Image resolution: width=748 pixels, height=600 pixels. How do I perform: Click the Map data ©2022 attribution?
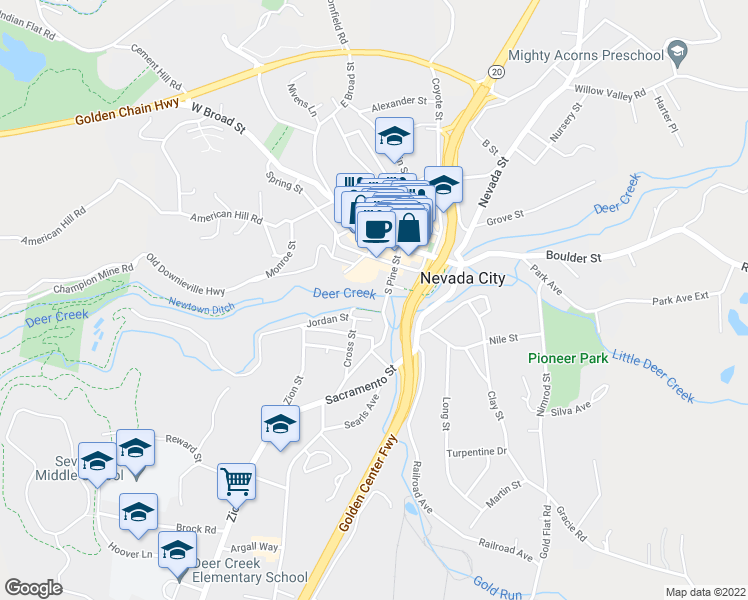(x=706, y=592)
